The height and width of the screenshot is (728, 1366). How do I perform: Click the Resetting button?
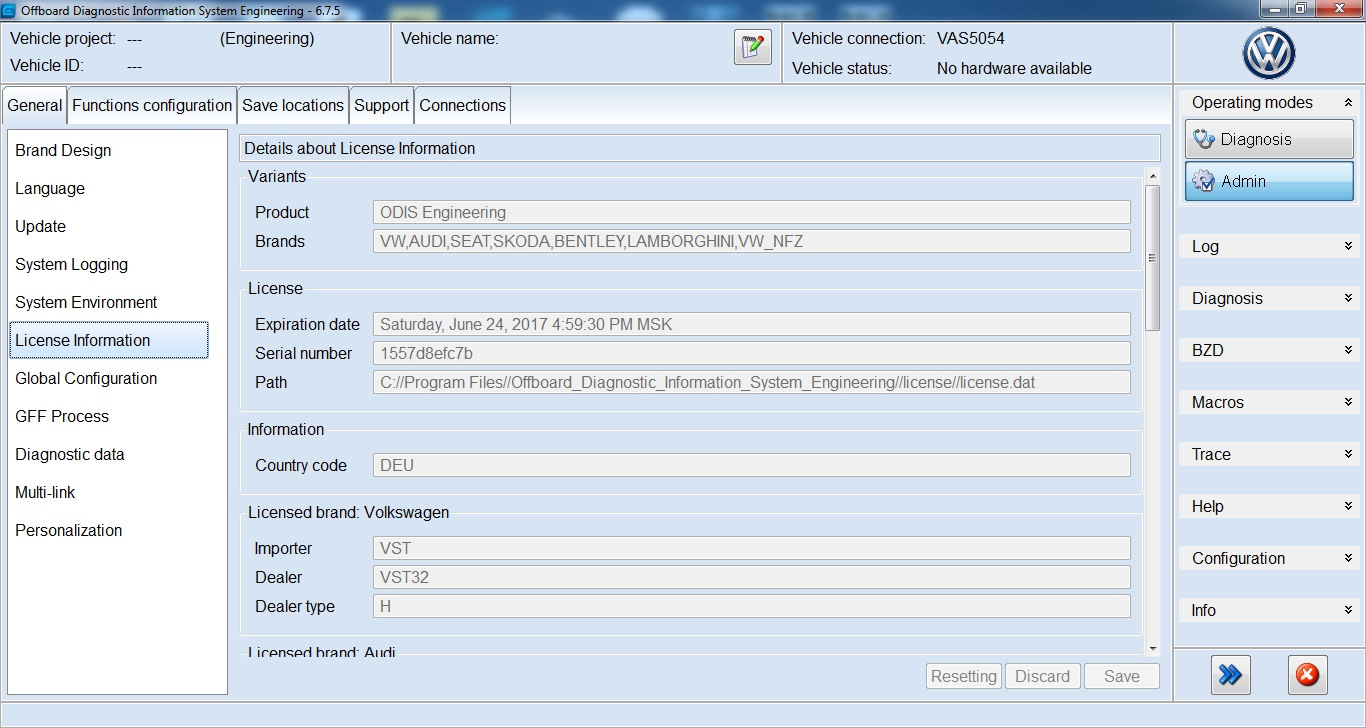[964, 676]
